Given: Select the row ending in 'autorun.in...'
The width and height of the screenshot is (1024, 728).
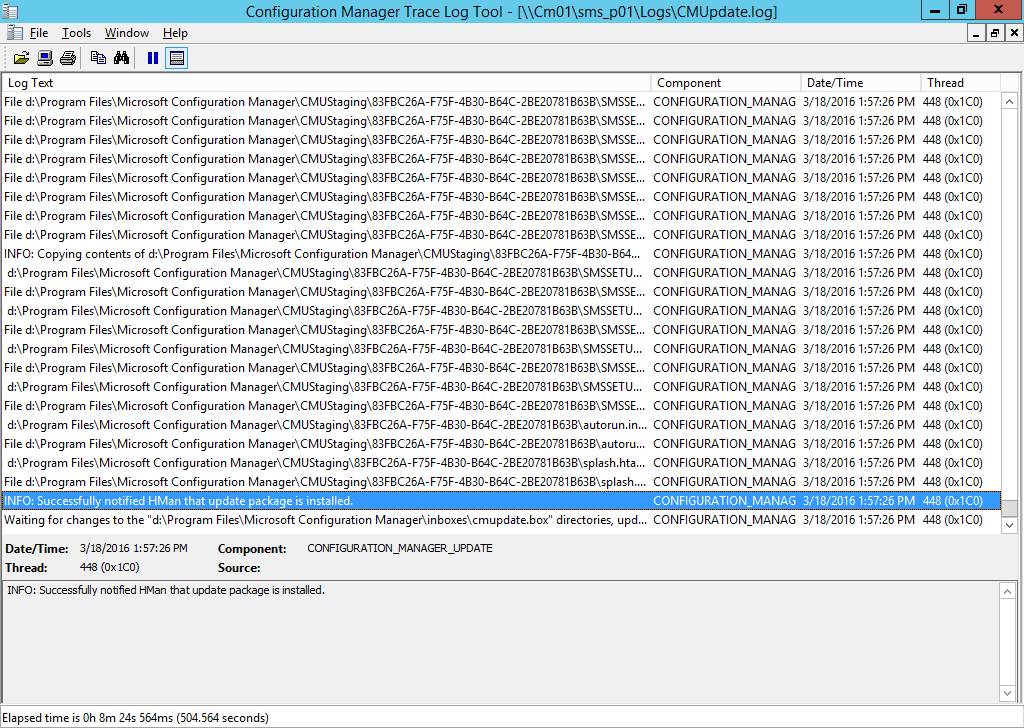Looking at the screenshot, I should click(501, 425).
